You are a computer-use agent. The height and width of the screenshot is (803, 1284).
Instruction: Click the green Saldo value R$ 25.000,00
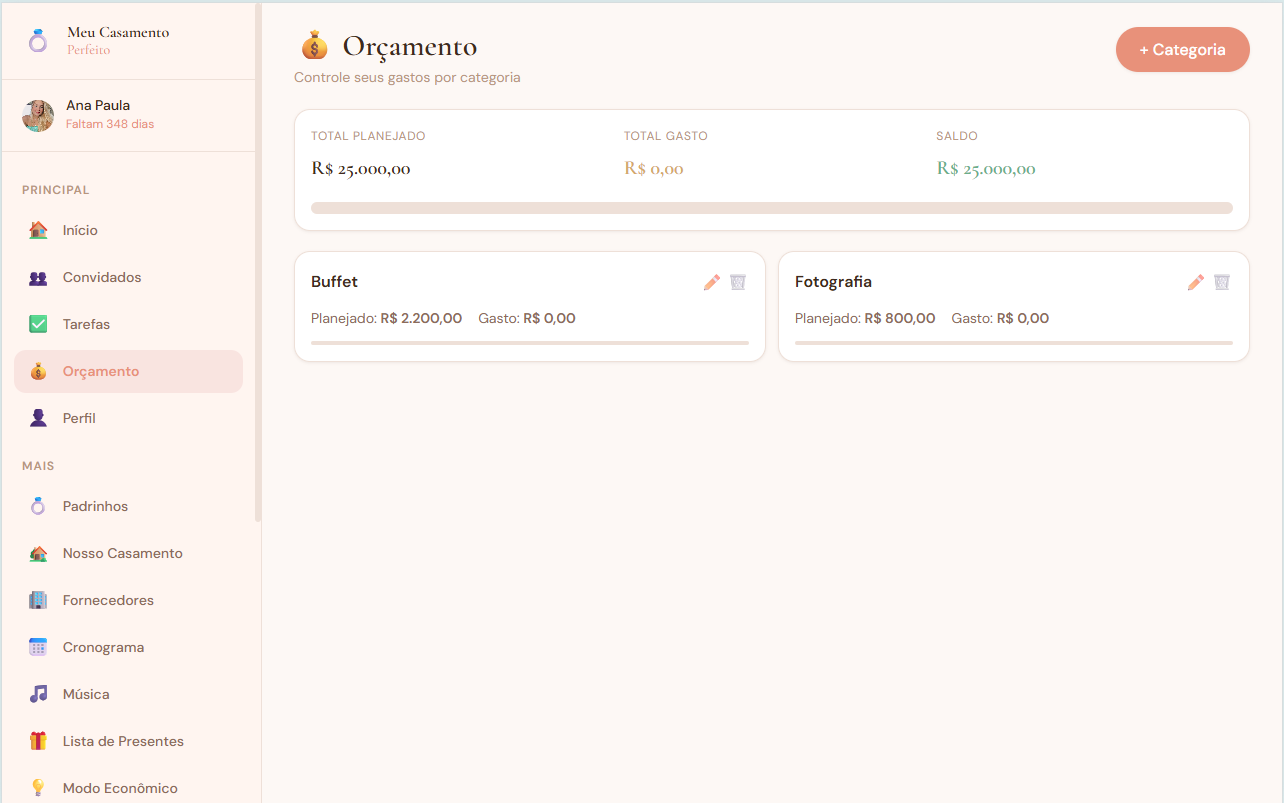click(986, 169)
